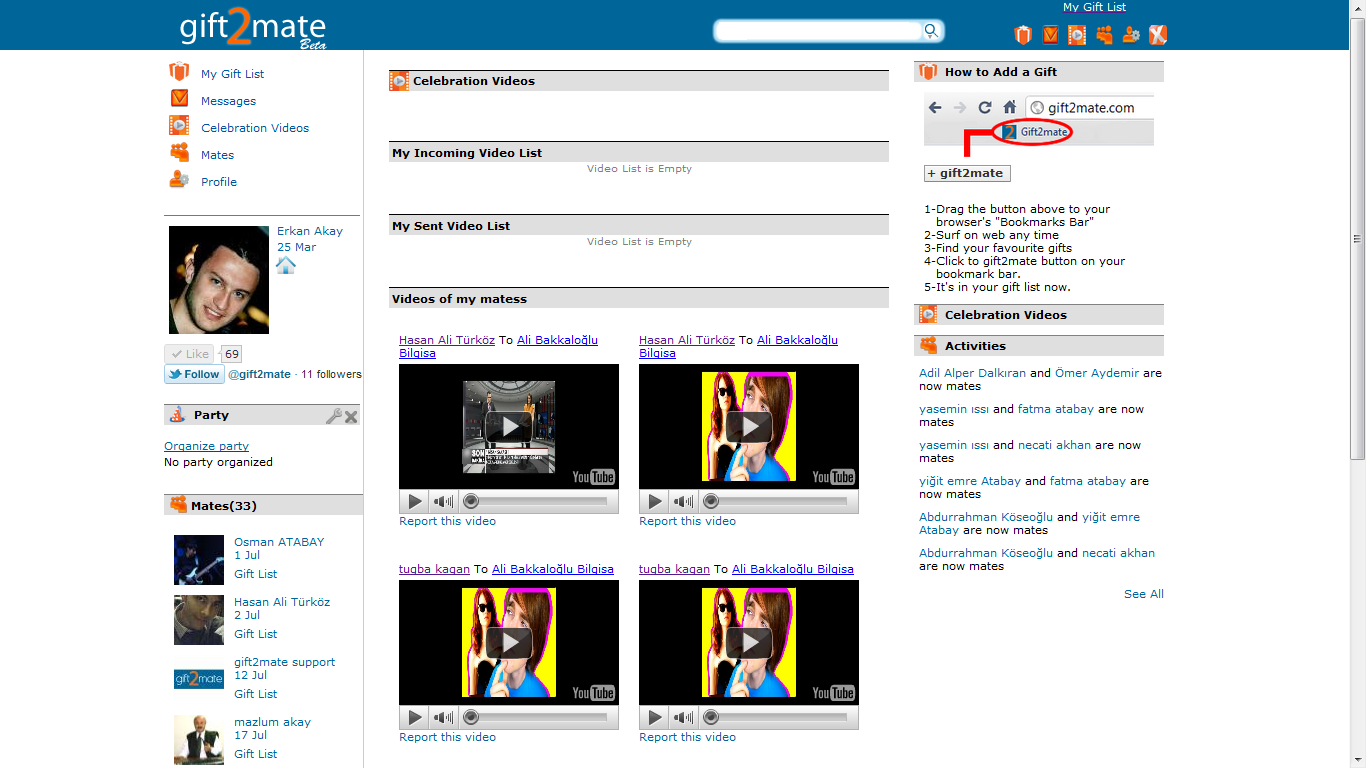The width and height of the screenshot is (1366, 768).
Task: Open gift list via header gift box icon
Action: [x=1023, y=35]
